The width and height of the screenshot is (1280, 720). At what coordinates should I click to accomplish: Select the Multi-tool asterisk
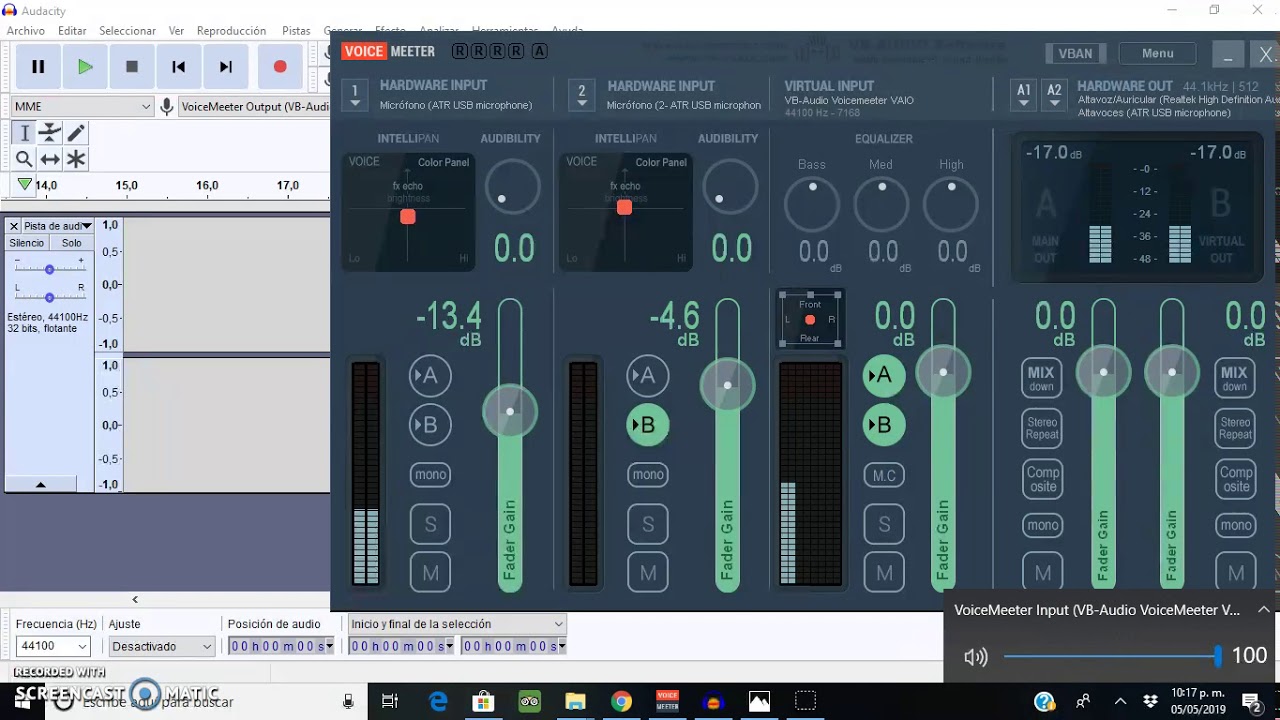click(76, 159)
